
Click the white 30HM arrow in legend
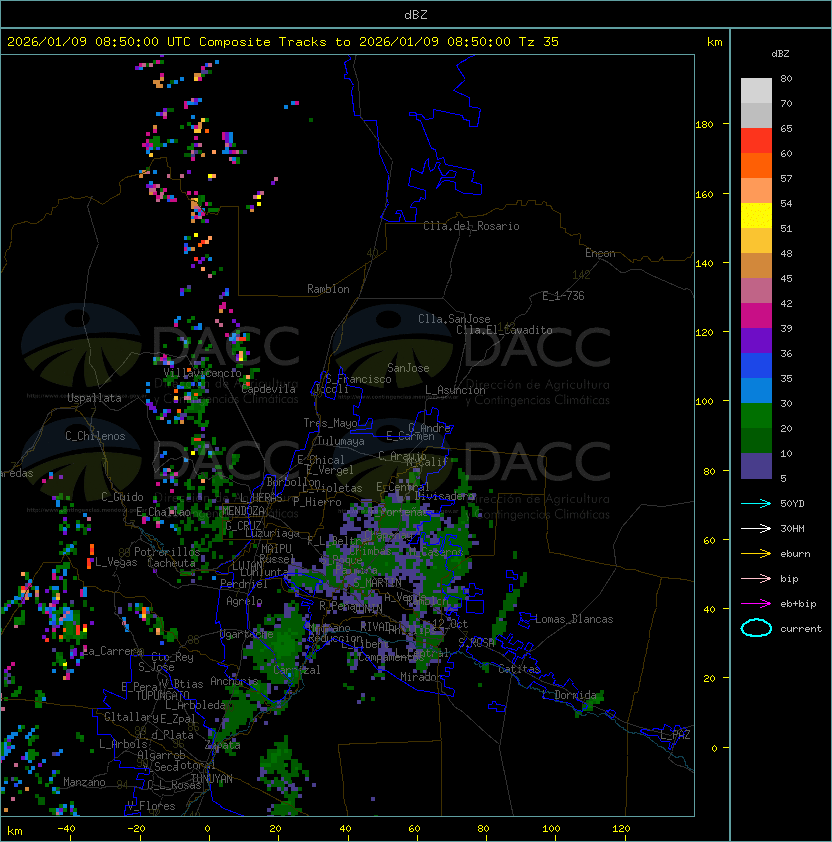point(756,529)
